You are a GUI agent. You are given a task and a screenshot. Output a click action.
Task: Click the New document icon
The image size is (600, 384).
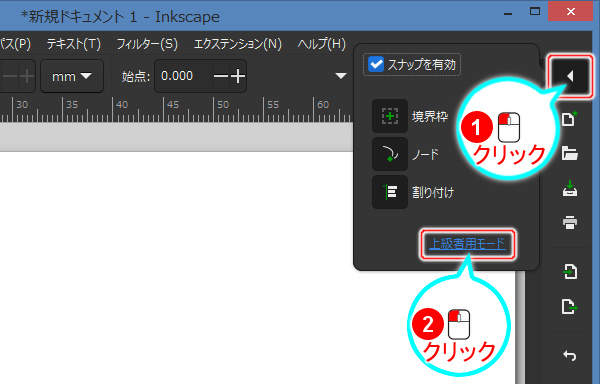(x=569, y=119)
